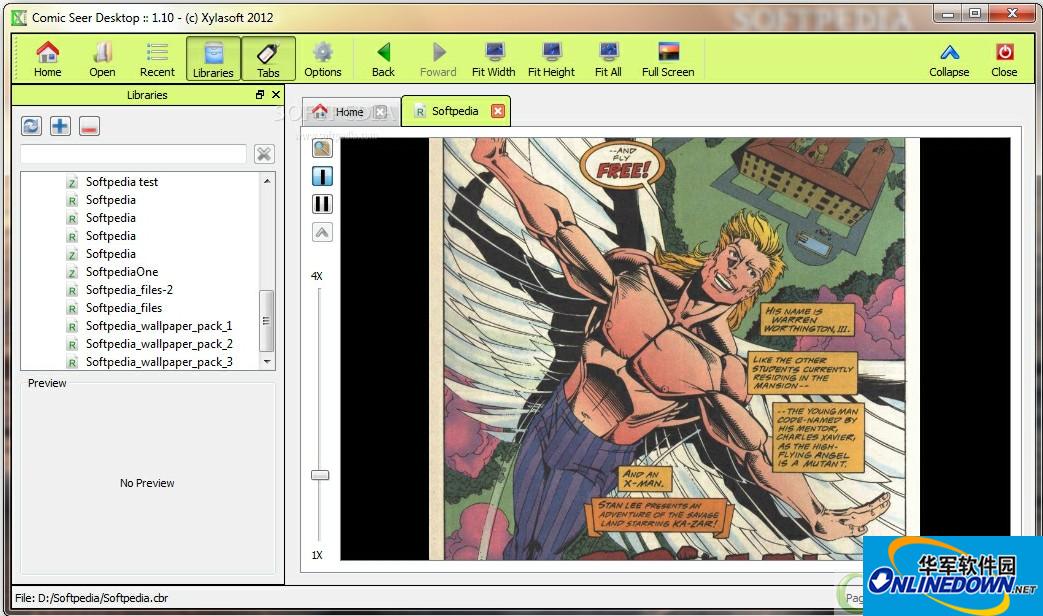Click the library list scroll-up arrow
Screen dimensions: 1043x616
(x=267, y=181)
